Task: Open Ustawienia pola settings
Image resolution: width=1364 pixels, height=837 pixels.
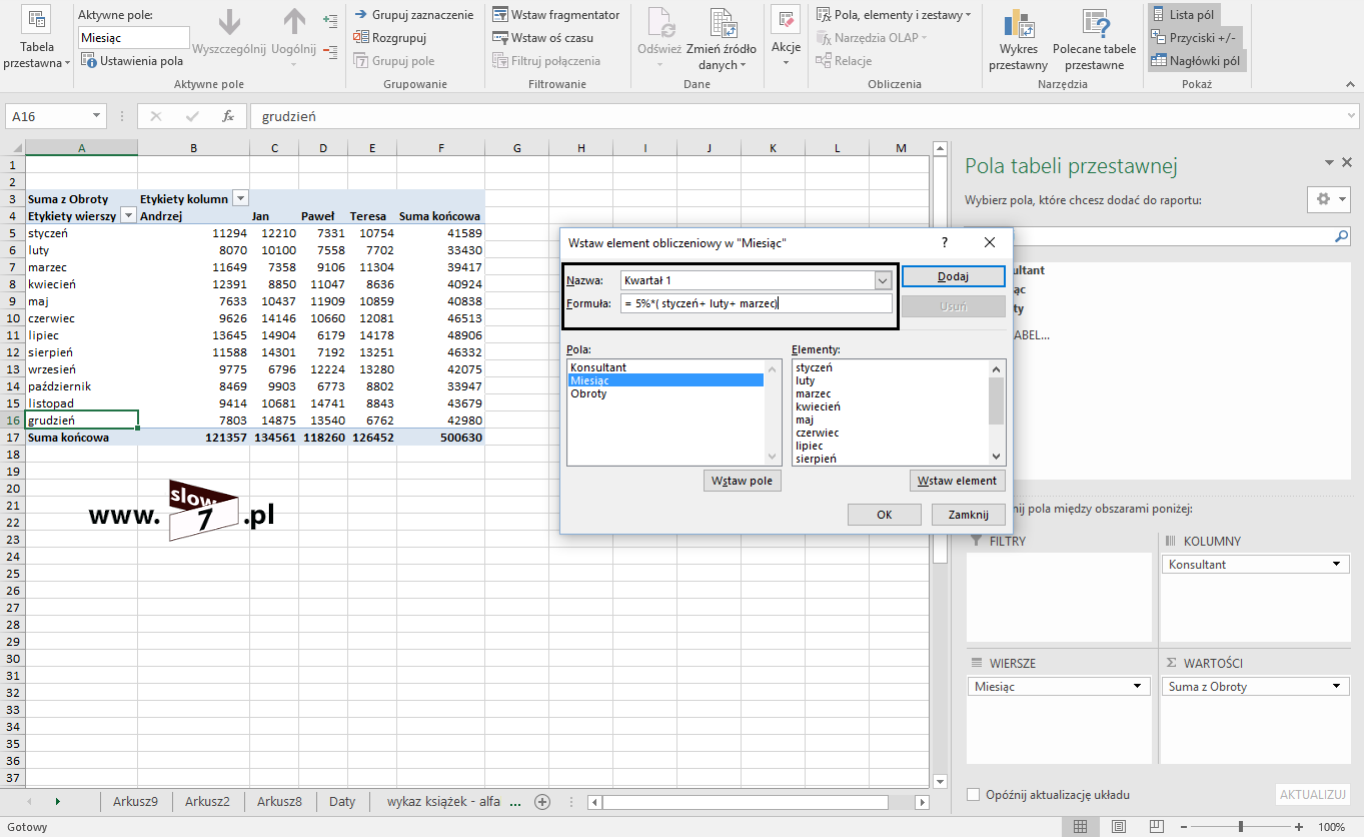Action: [x=131, y=61]
